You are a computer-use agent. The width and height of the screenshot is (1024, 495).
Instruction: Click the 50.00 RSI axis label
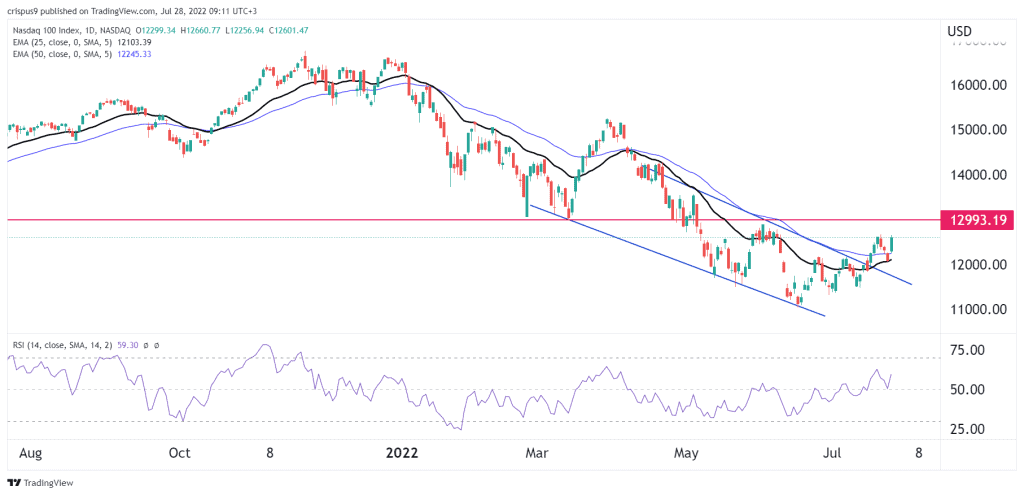point(968,390)
